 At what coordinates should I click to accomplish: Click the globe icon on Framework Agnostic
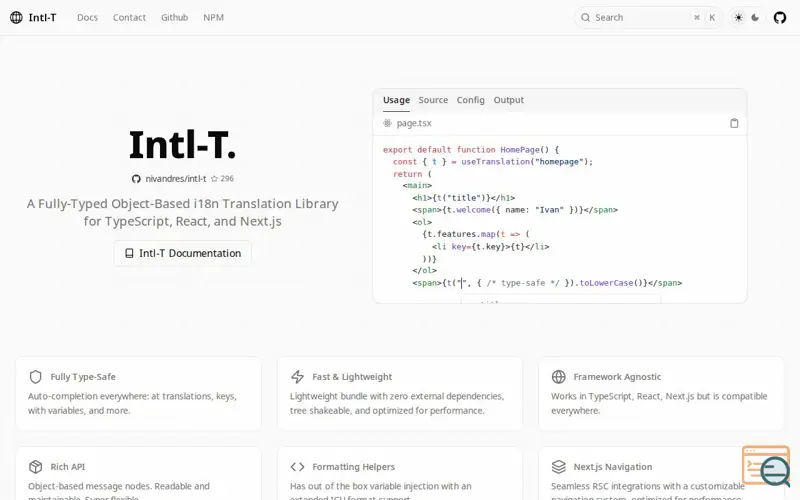(559, 377)
